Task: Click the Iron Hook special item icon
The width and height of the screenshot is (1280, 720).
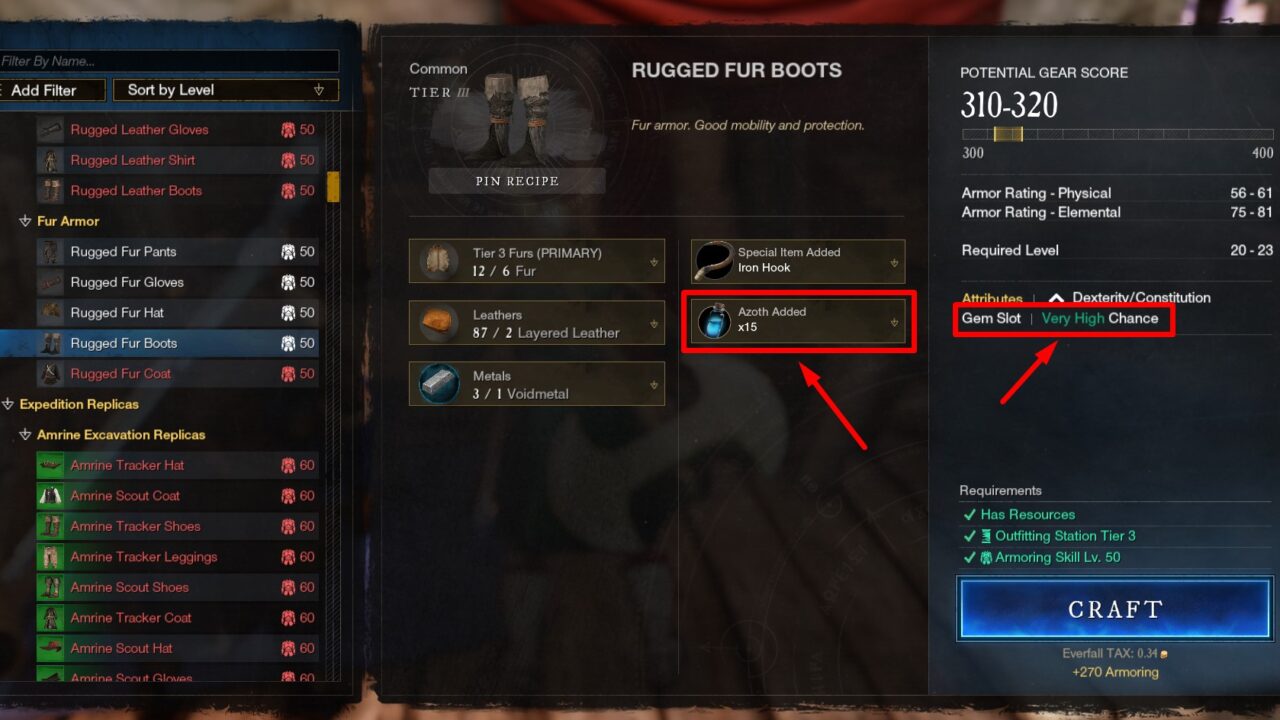Action: 714,261
